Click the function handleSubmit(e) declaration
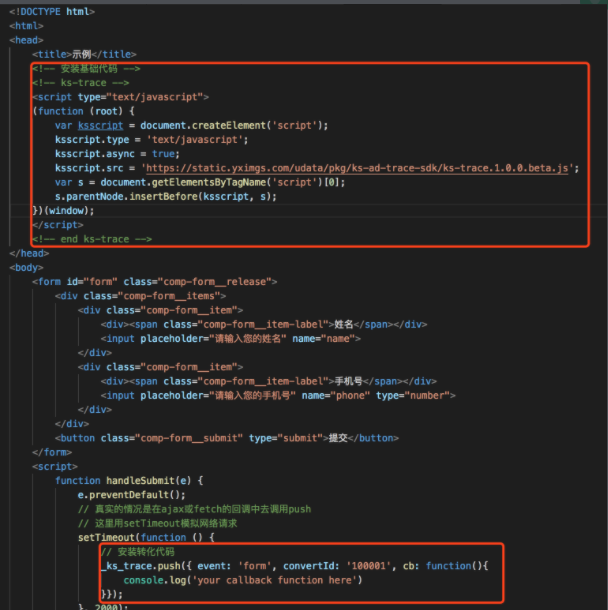The image size is (608, 610). click(x=130, y=480)
